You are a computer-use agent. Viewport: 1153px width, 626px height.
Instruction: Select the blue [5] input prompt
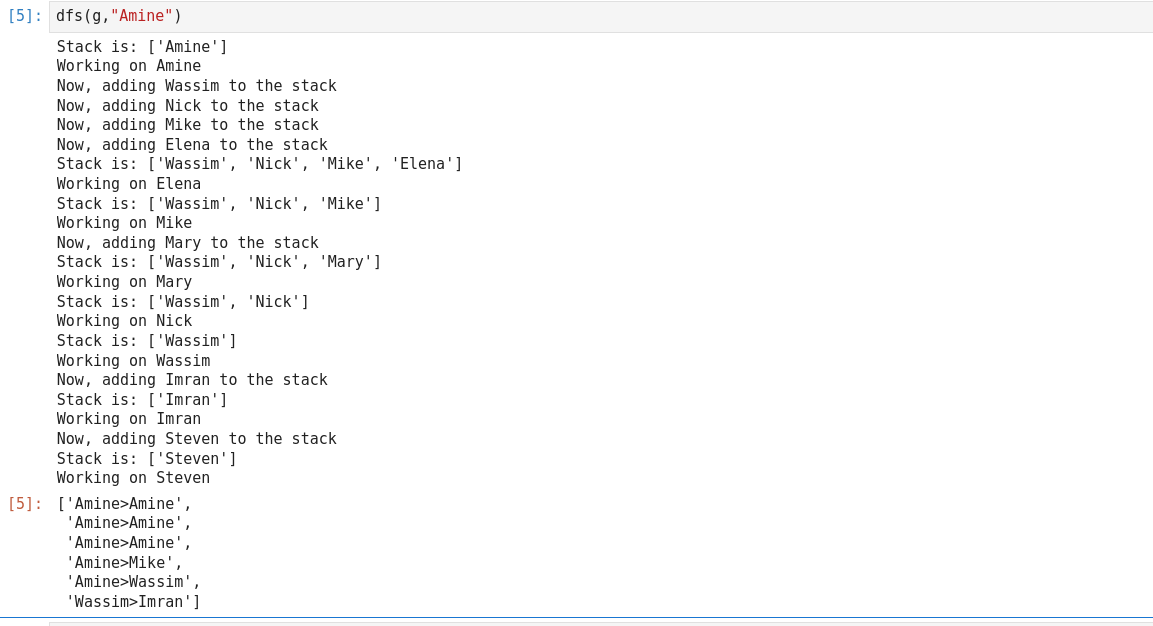point(25,16)
